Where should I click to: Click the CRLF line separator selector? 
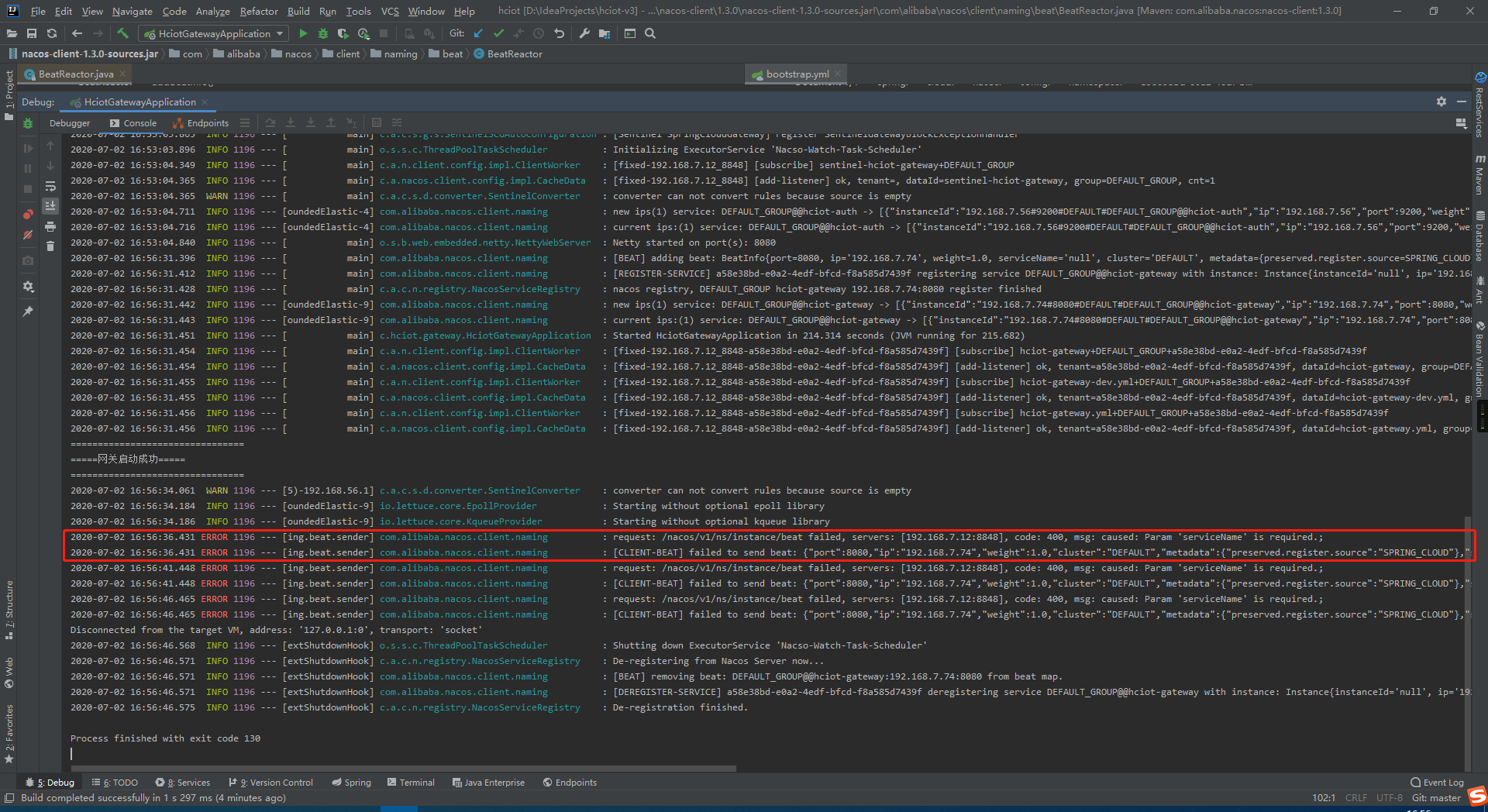[x=1356, y=798]
